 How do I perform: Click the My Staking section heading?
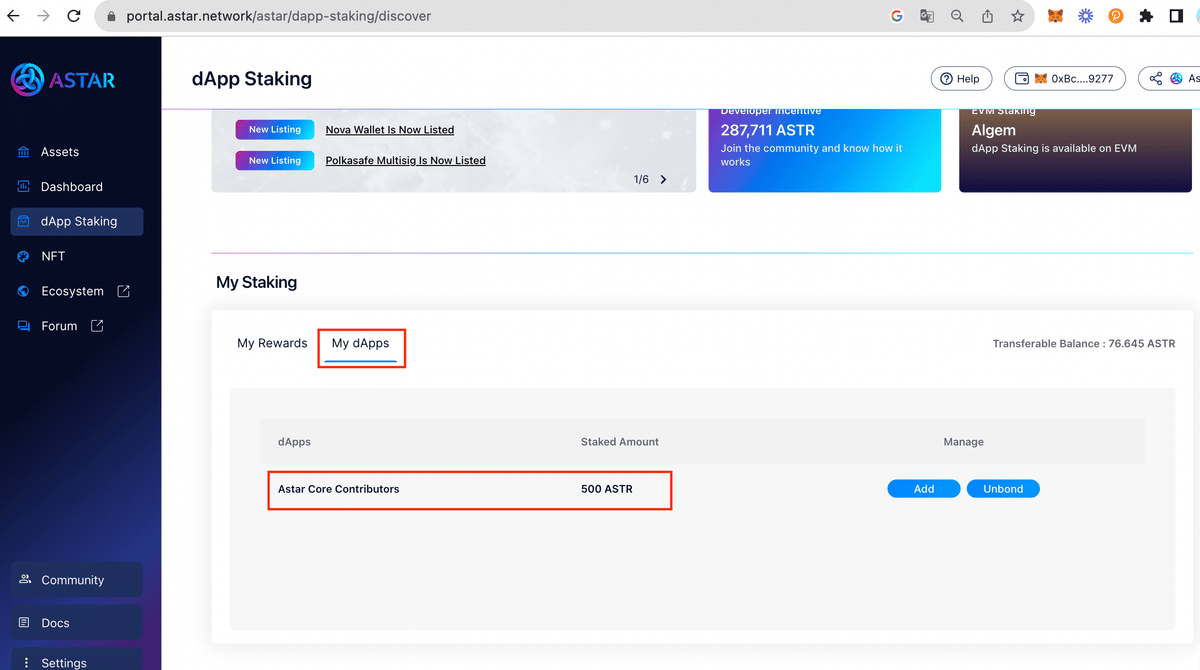256,283
